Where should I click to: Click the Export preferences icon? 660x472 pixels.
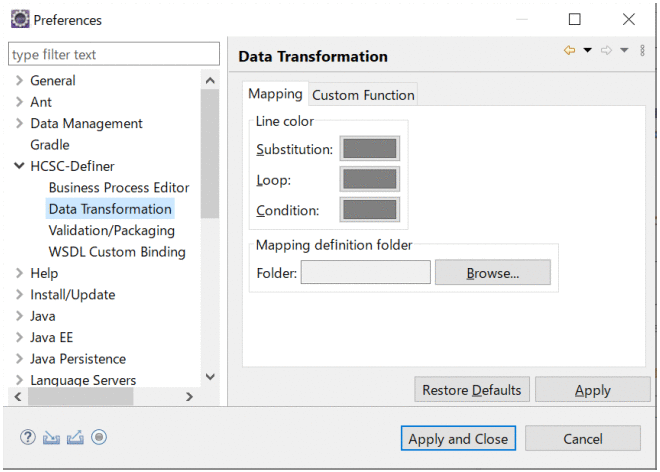[x=75, y=437]
